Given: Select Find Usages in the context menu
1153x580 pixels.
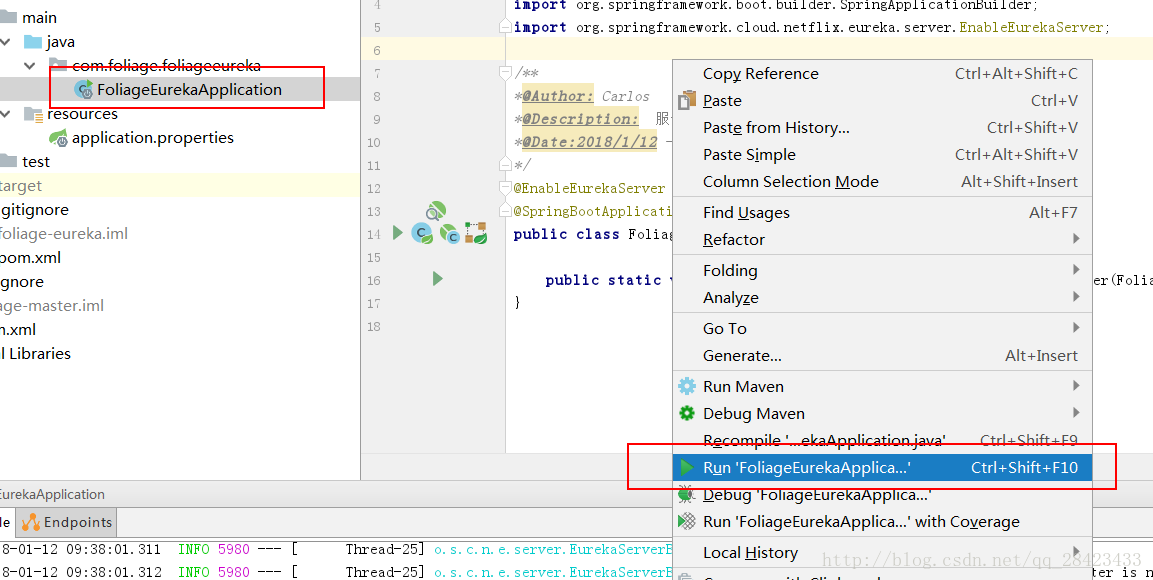Looking at the screenshot, I should pyautogui.click(x=746, y=212).
